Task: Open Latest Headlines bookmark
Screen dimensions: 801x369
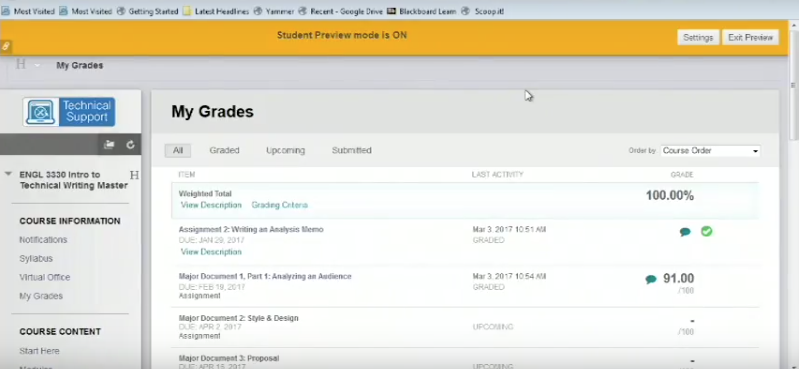Action: coord(216,11)
